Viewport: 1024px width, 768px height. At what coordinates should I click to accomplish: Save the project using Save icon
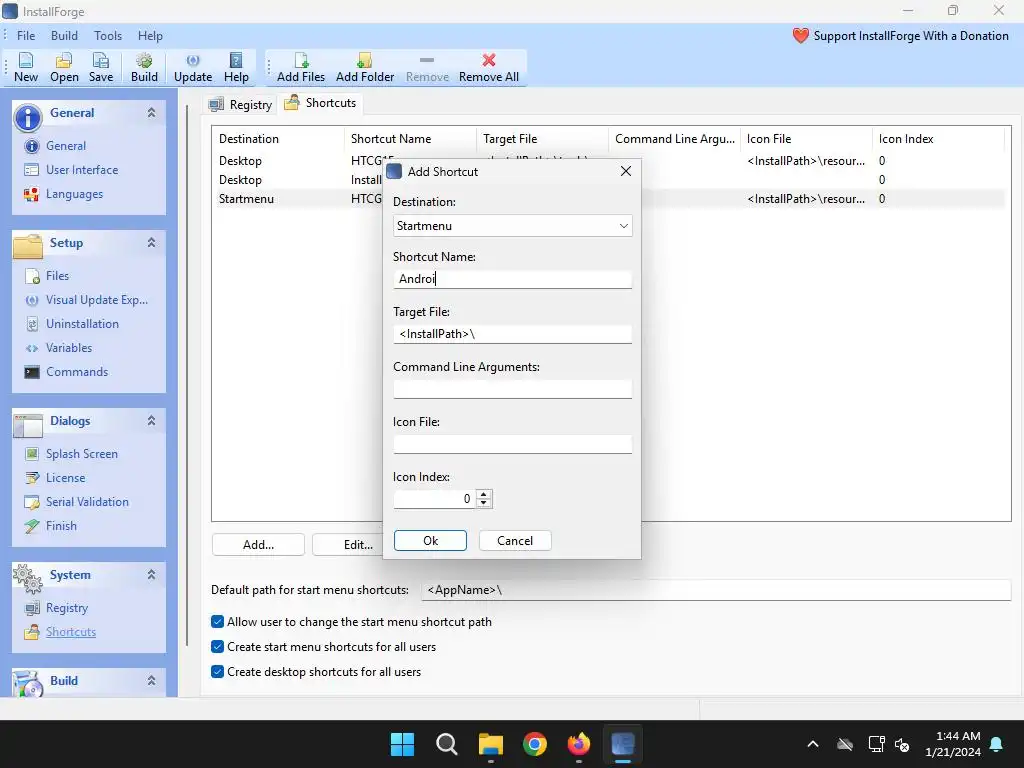click(101, 61)
